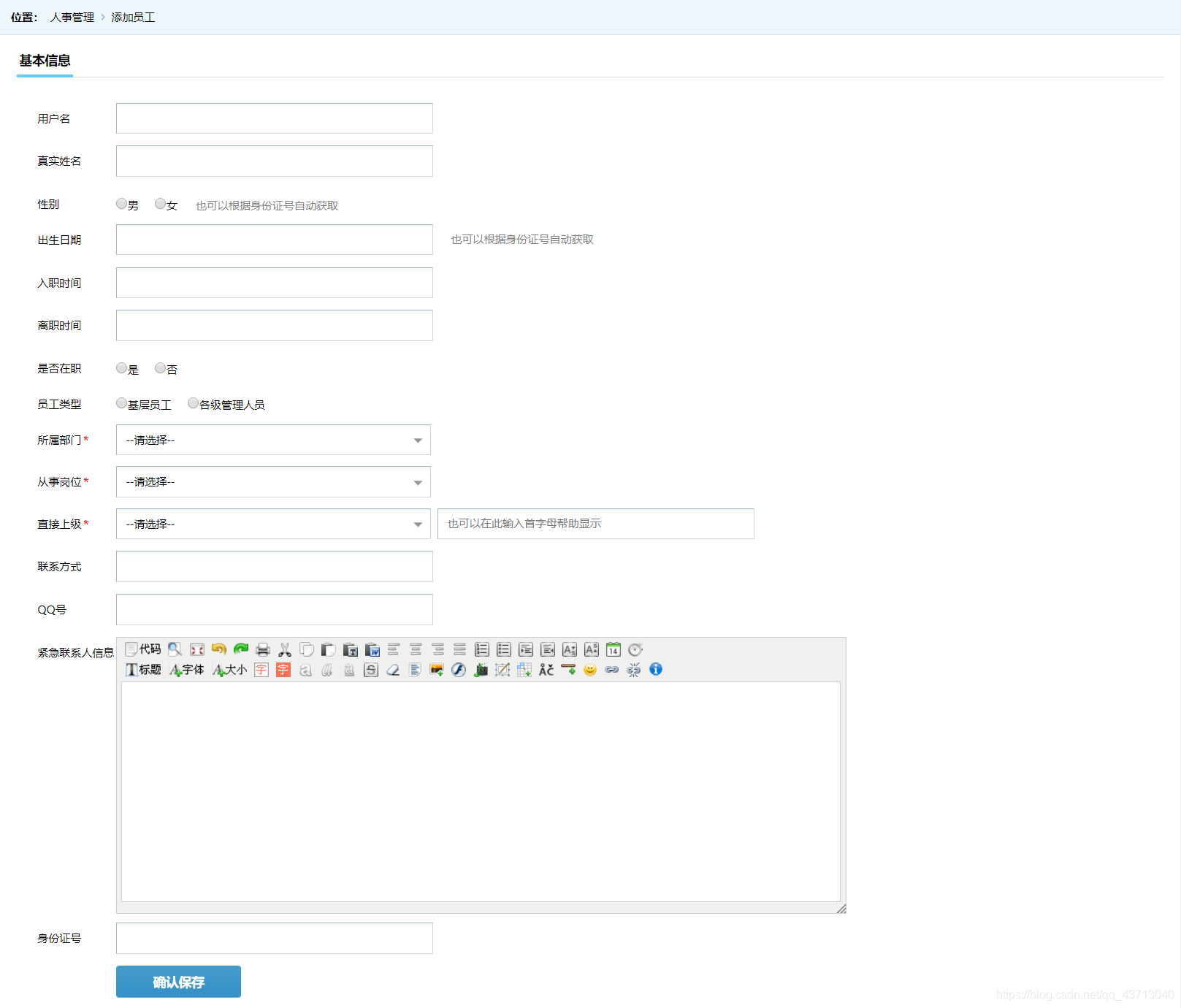Insert a table in the editor

tap(524, 670)
